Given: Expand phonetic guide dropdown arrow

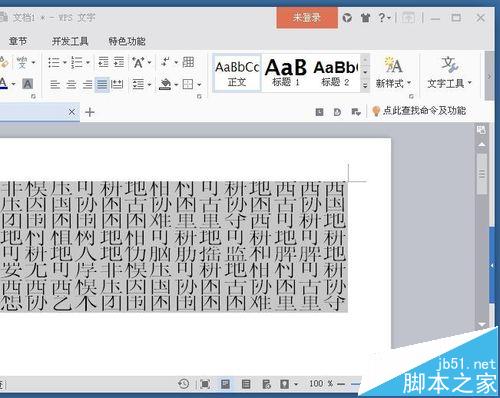Looking at the screenshot, I should click(33, 62).
